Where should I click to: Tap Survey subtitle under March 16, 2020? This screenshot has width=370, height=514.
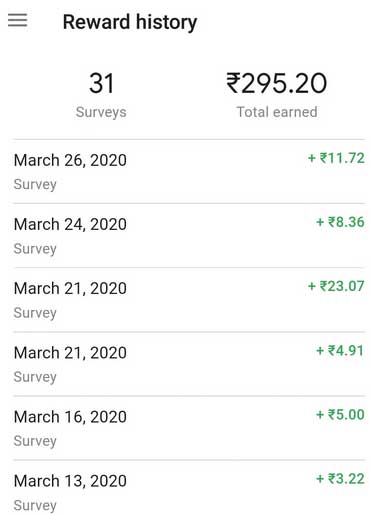[x=35, y=441]
